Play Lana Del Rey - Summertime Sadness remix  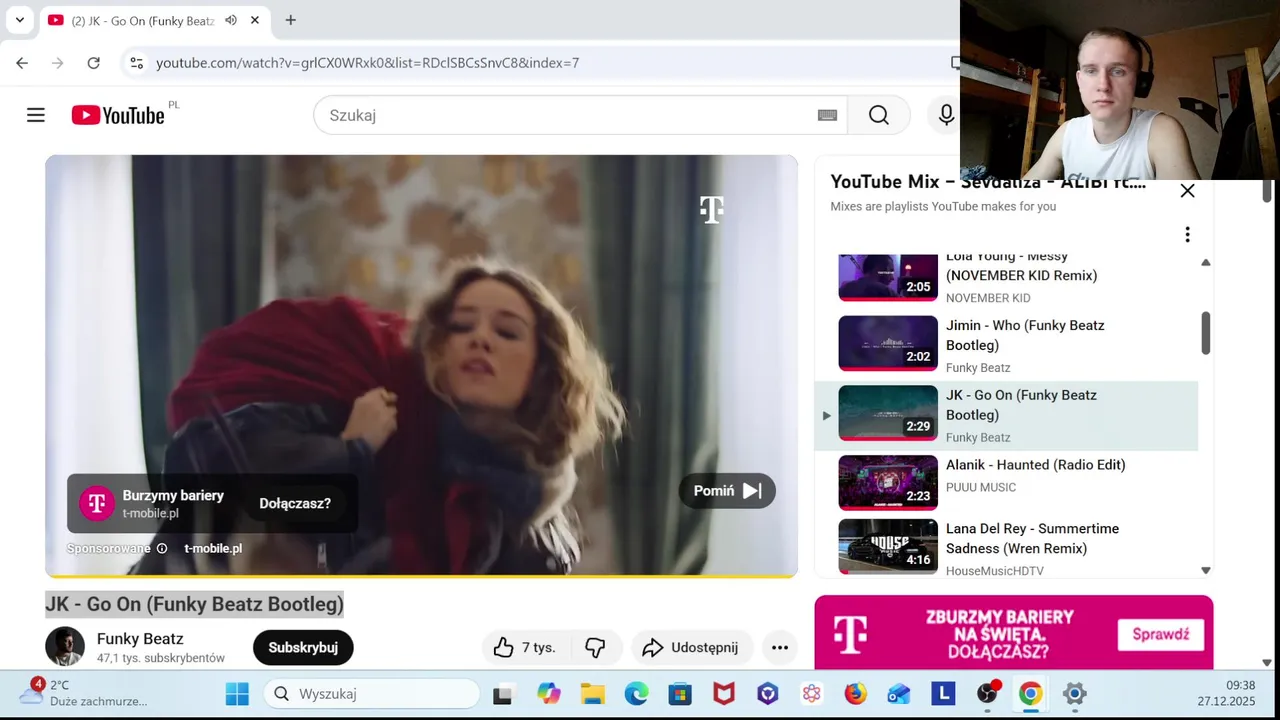pos(1006,545)
